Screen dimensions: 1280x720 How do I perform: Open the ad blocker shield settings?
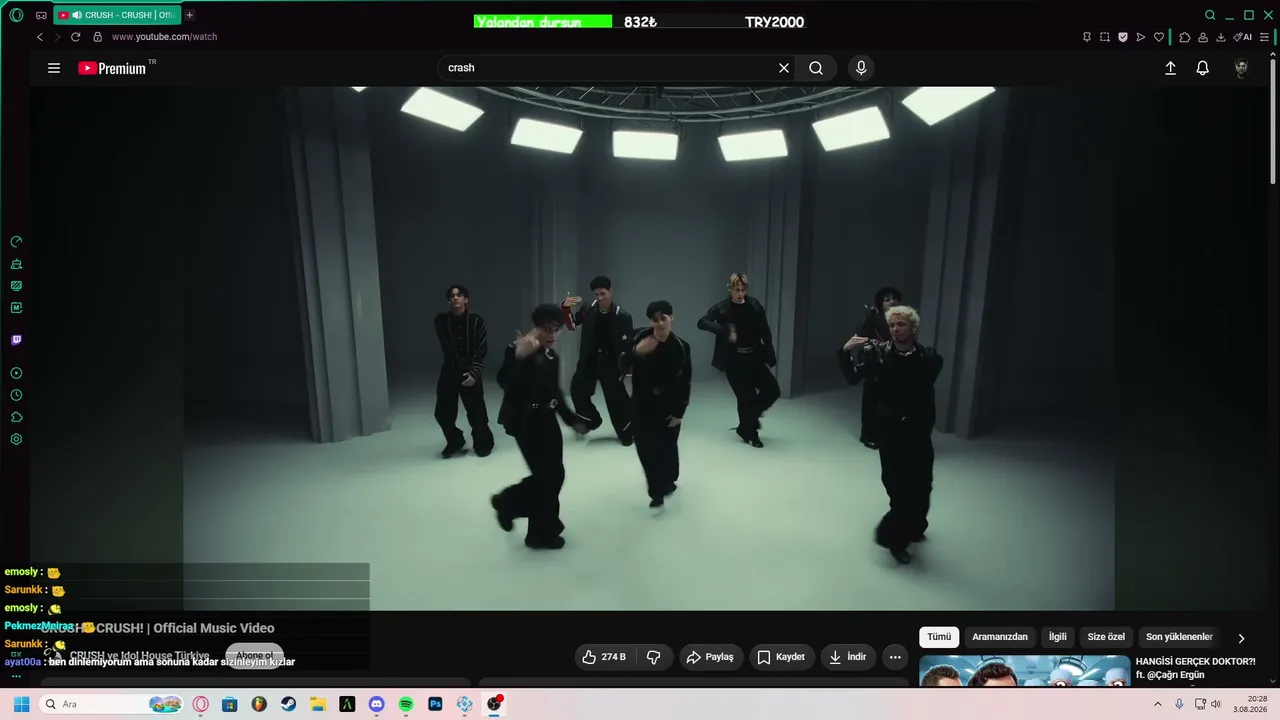tap(1123, 37)
